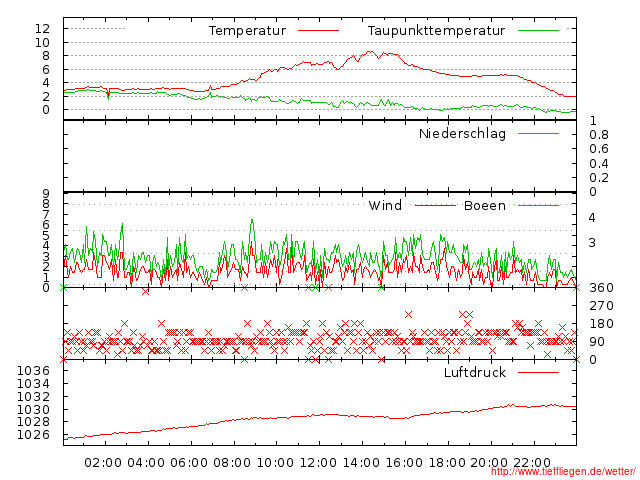Click the red Wind legend line
The image size is (640, 480).
tap(435, 205)
